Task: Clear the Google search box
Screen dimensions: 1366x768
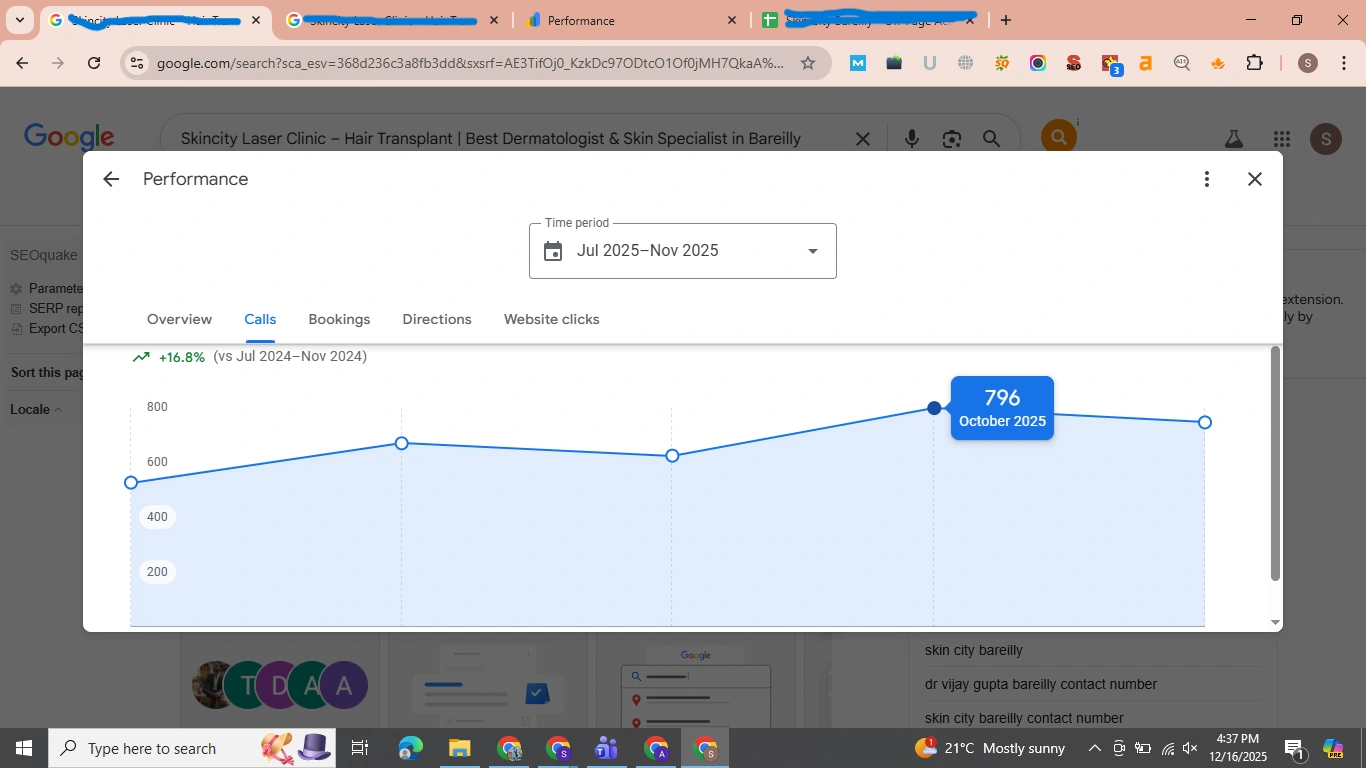Action: pos(863,139)
